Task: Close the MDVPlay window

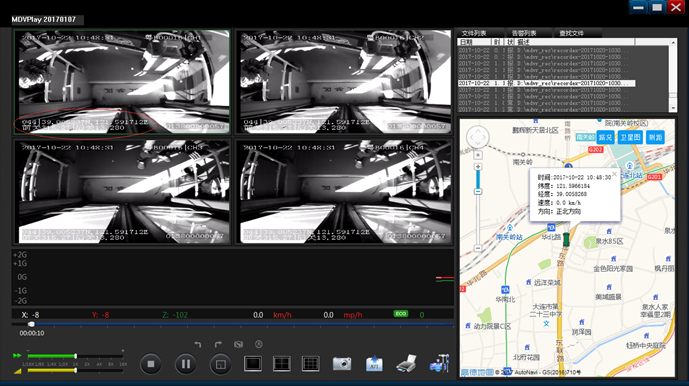Action: pyautogui.click(x=676, y=7)
